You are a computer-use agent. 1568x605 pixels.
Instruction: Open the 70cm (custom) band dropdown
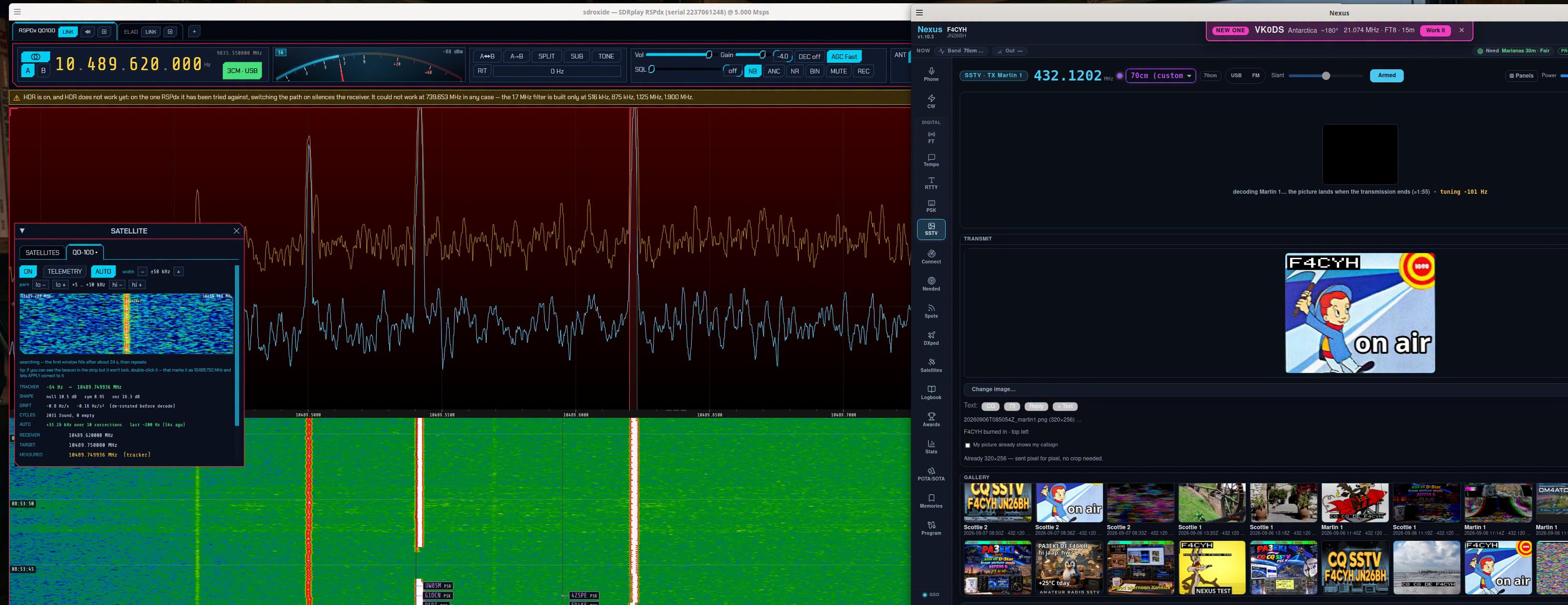pyautogui.click(x=1160, y=76)
